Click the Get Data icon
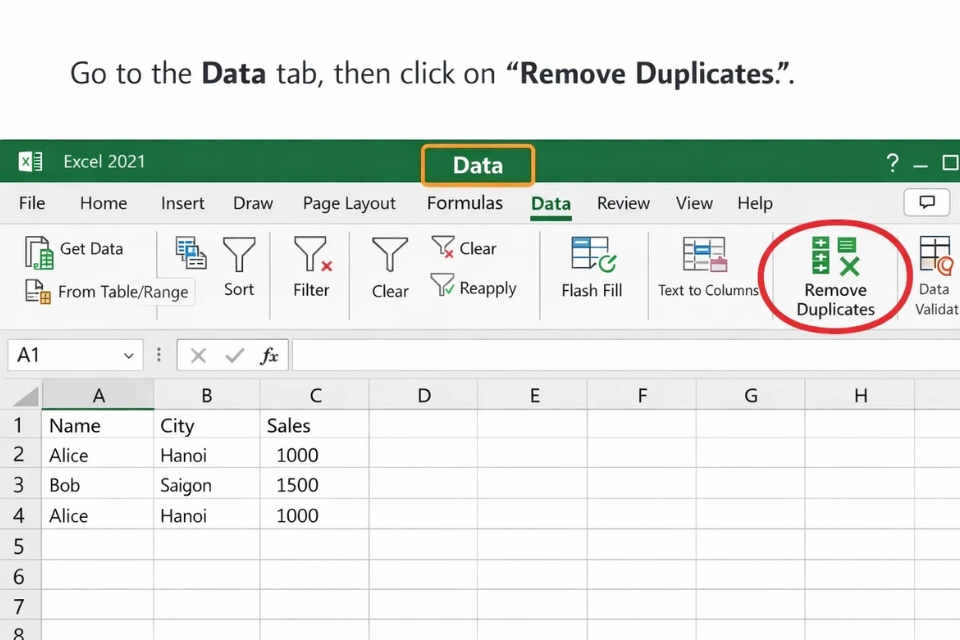The width and height of the screenshot is (960, 640). pyautogui.click(x=80, y=249)
